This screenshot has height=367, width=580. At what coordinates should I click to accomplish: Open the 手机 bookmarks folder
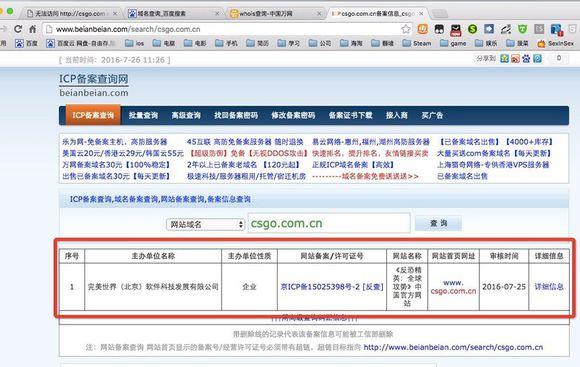coord(226,43)
